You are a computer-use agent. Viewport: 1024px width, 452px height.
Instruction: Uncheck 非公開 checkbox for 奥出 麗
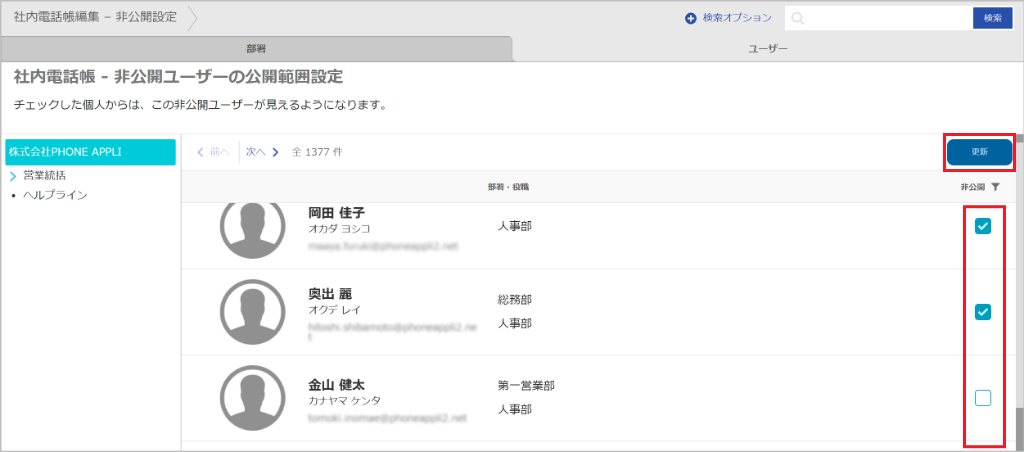pos(983,312)
